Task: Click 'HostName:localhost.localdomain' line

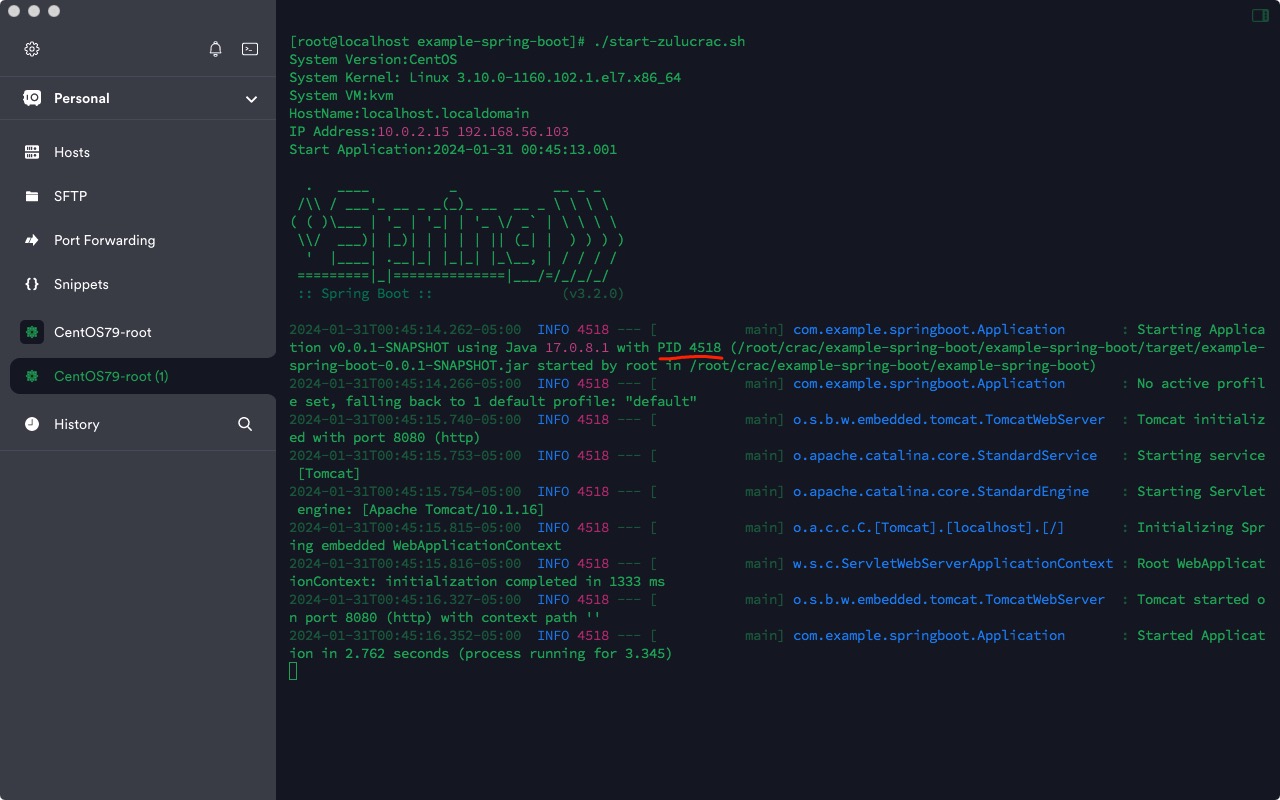Action: (409, 114)
